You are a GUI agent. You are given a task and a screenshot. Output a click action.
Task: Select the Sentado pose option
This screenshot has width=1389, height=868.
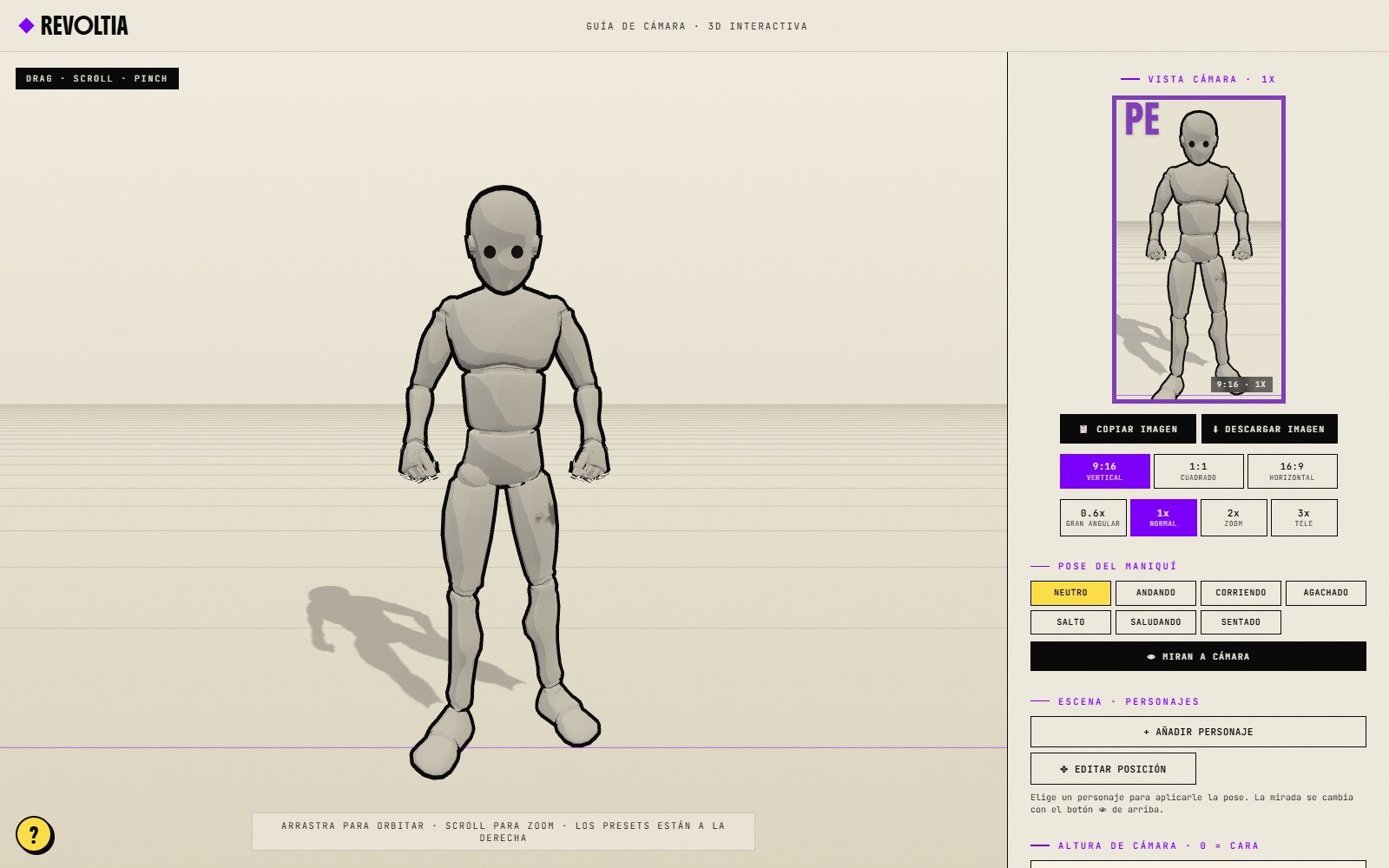coord(1241,622)
